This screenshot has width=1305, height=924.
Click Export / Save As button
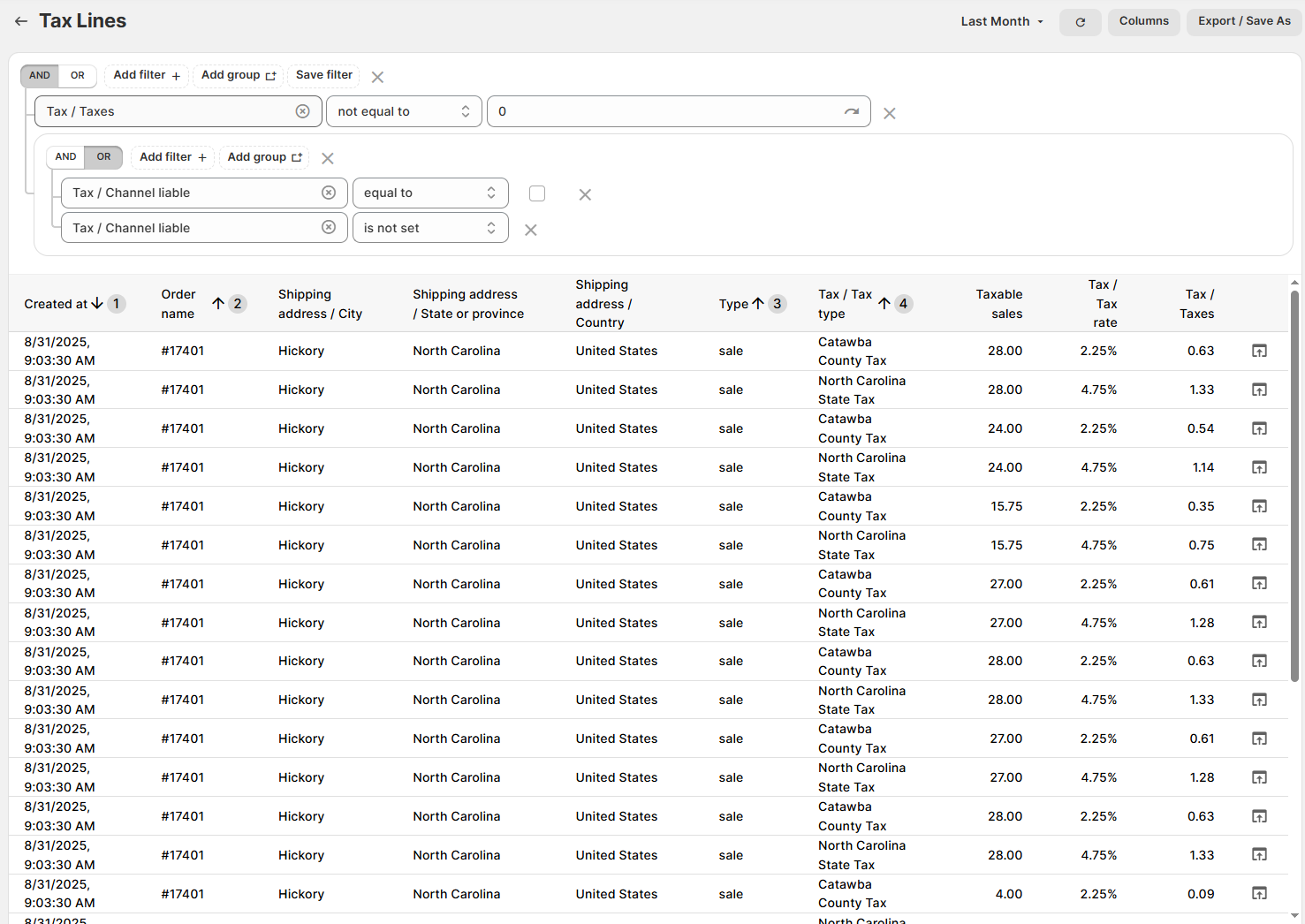tap(1243, 21)
